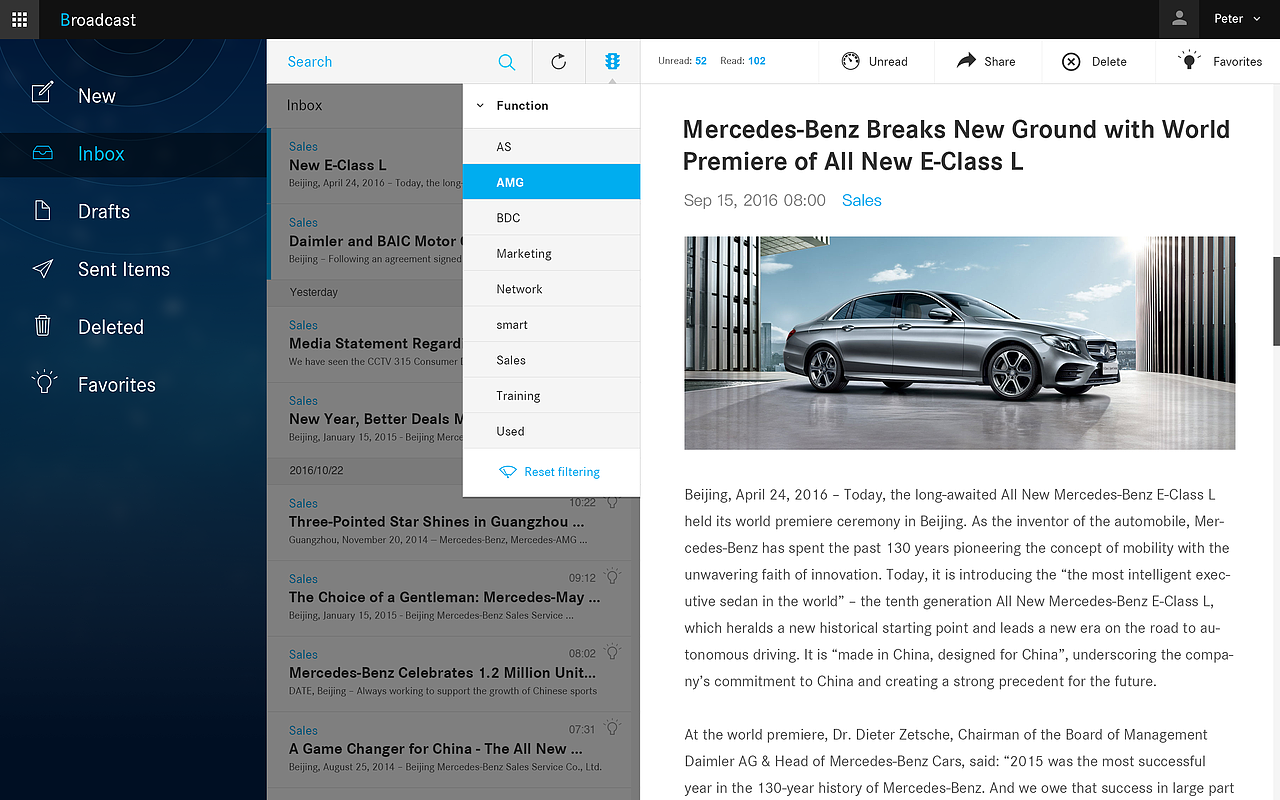
Task: Click the Reset filtering icon
Action: tap(507, 472)
